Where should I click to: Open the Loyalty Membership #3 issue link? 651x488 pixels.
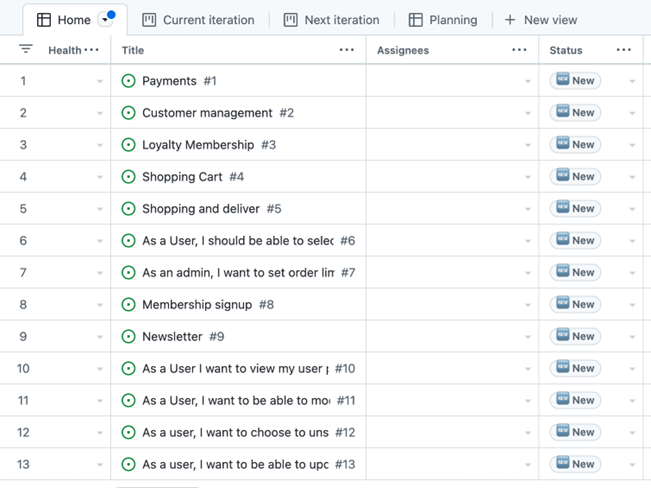pos(209,145)
